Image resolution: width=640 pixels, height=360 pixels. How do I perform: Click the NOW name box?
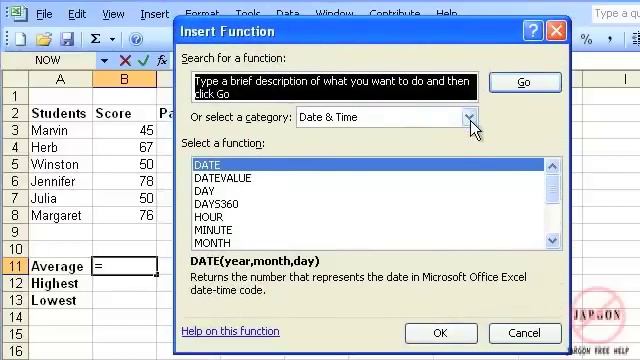coord(49,61)
